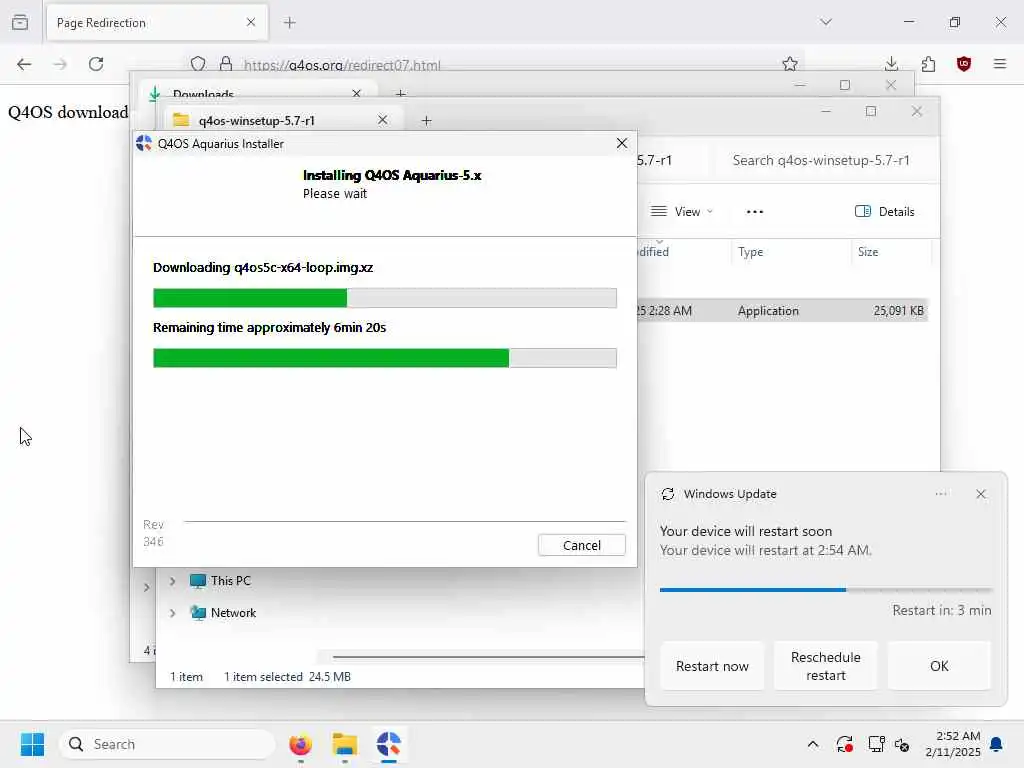Click the Windows Update refresh icon

point(667,494)
